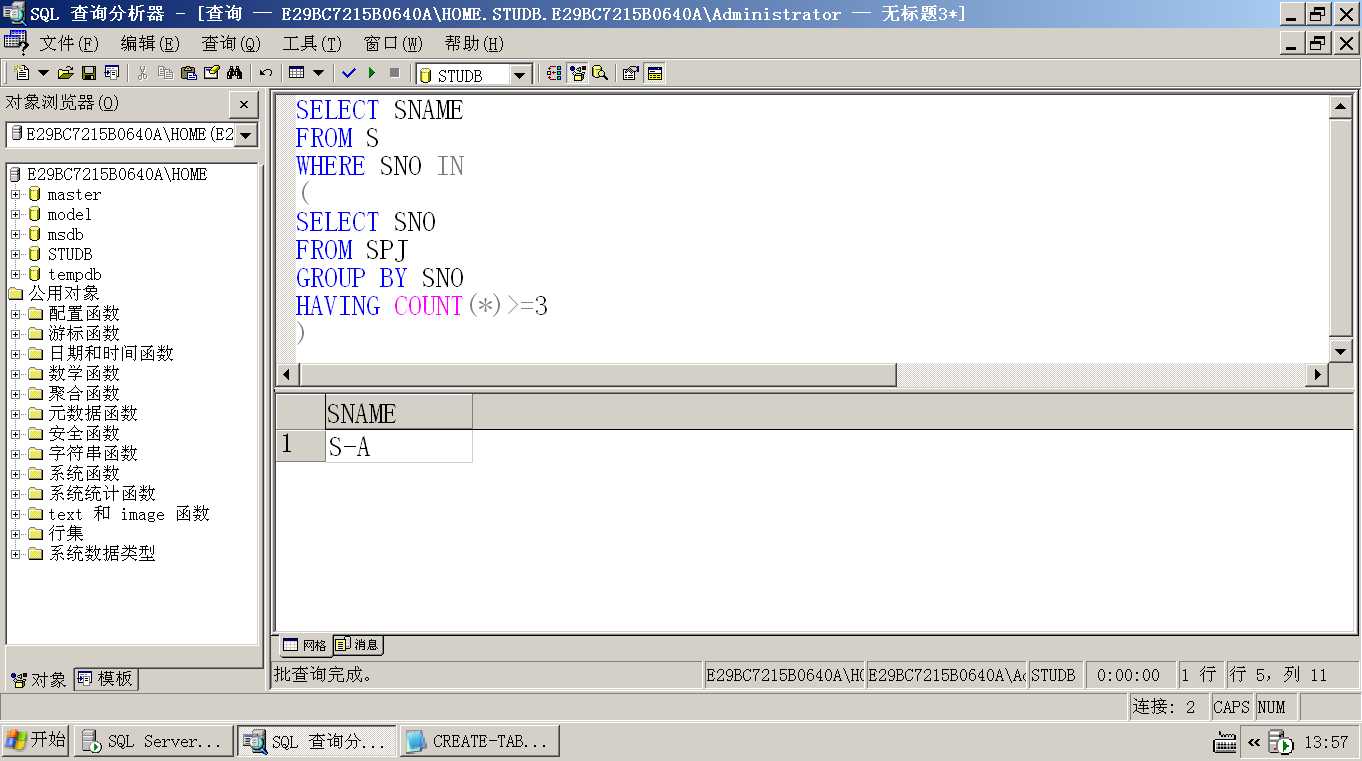The image size is (1362, 761).
Task: Switch to the 对象 tab
Action: point(39,680)
